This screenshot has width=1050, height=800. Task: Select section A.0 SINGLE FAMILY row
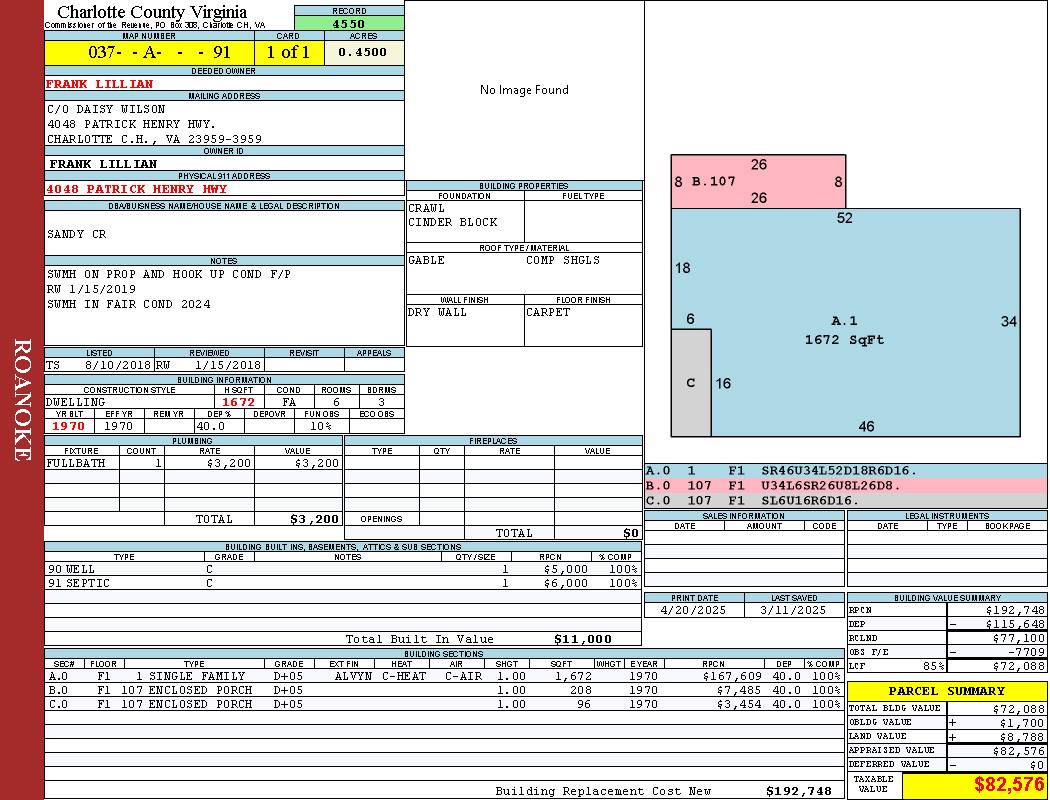pyautogui.click(x=445, y=677)
